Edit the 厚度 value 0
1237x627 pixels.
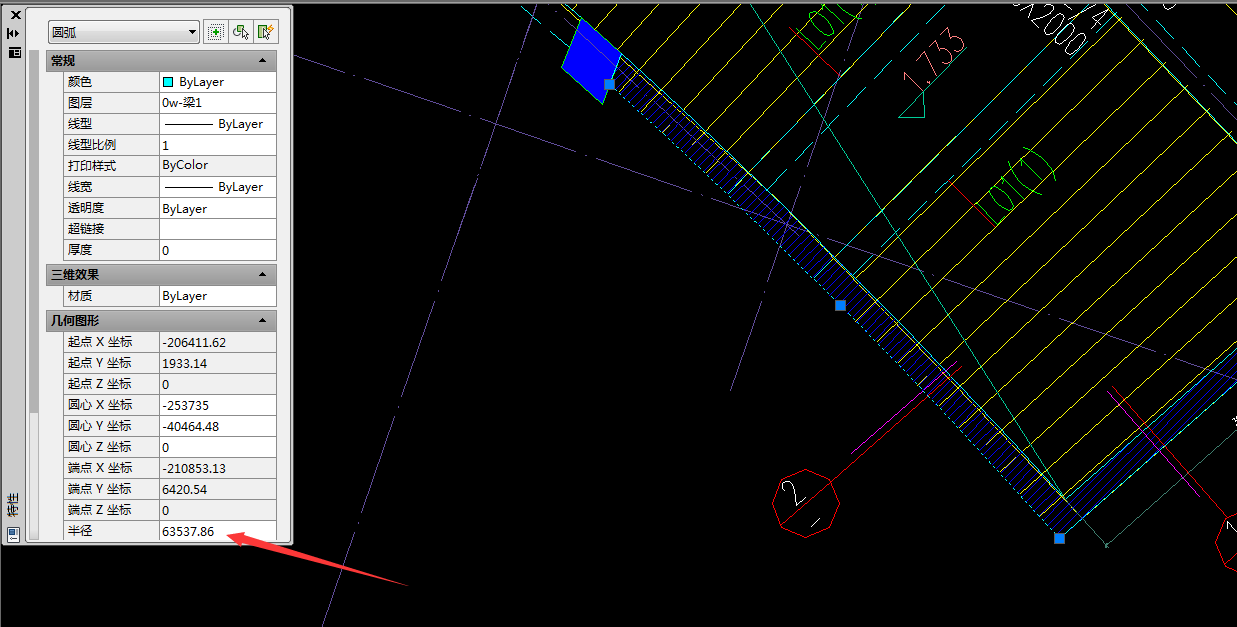click(x=217, y=250)
